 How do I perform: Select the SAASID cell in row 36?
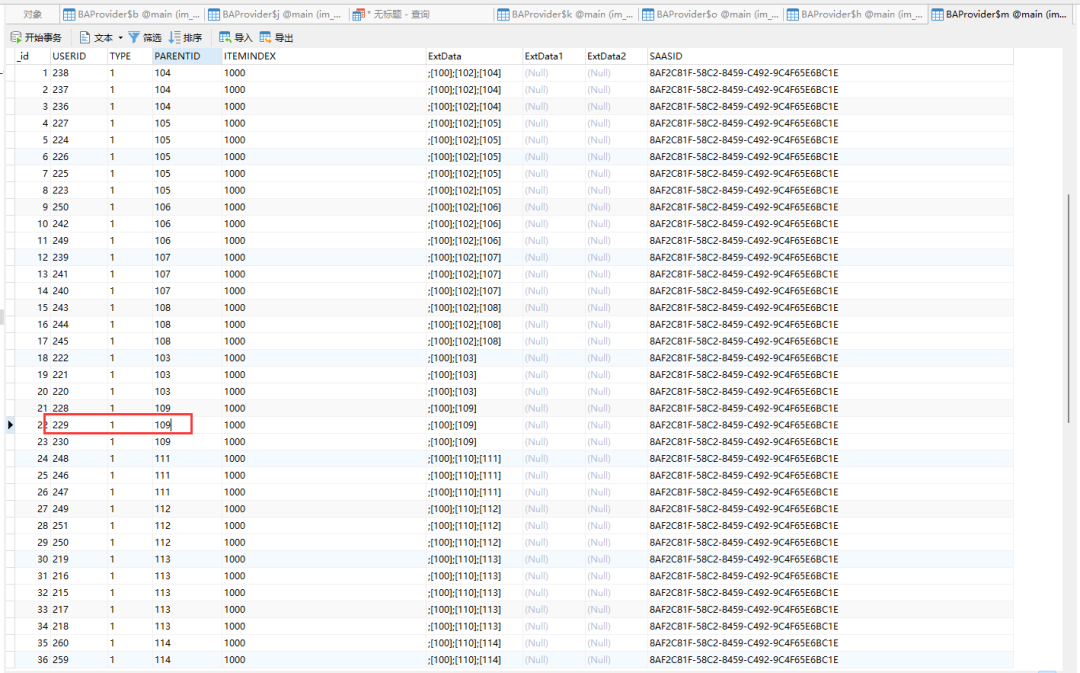tap(830, 660)
